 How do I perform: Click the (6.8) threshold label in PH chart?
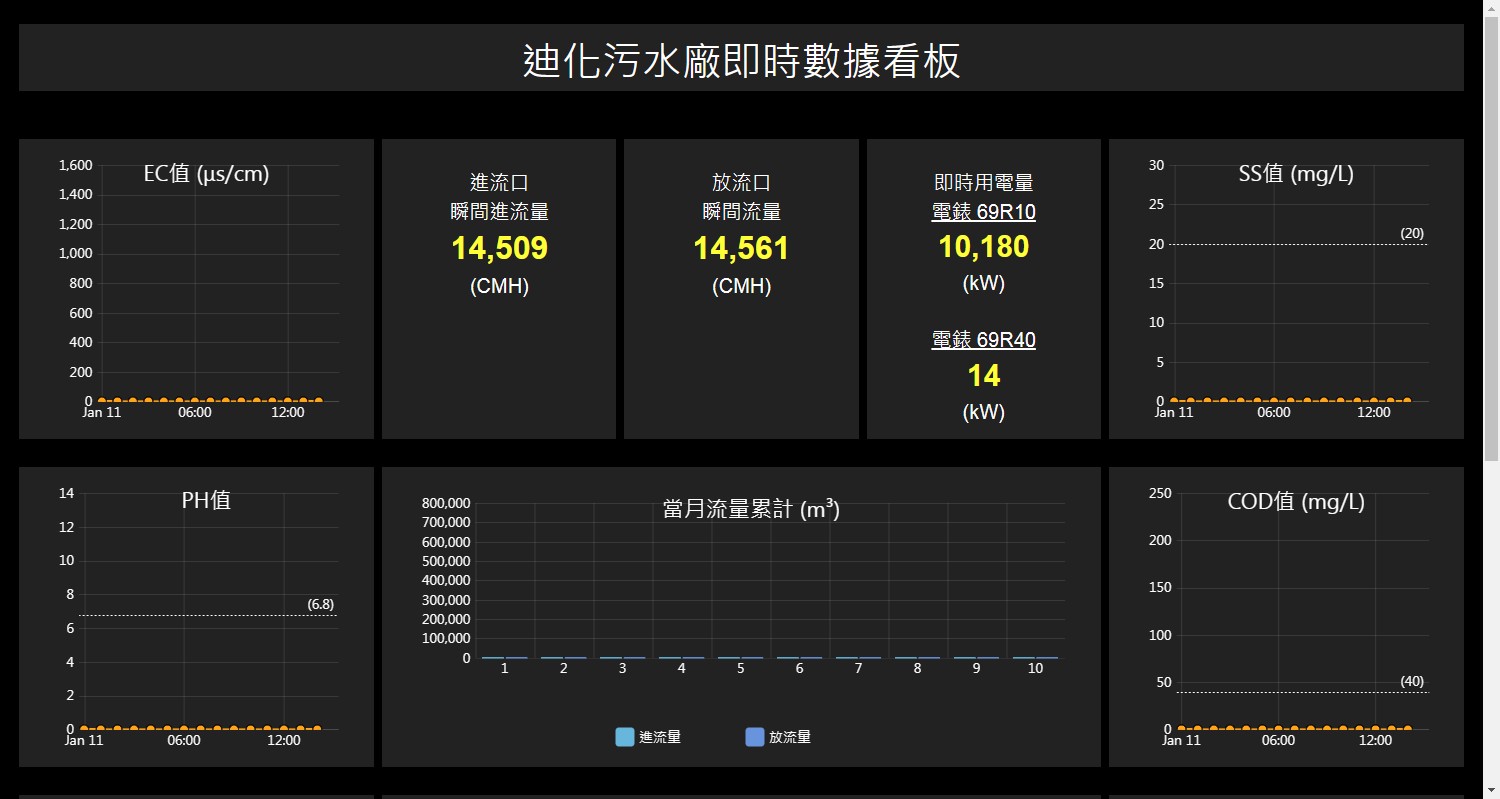click(x=321, y=604)
